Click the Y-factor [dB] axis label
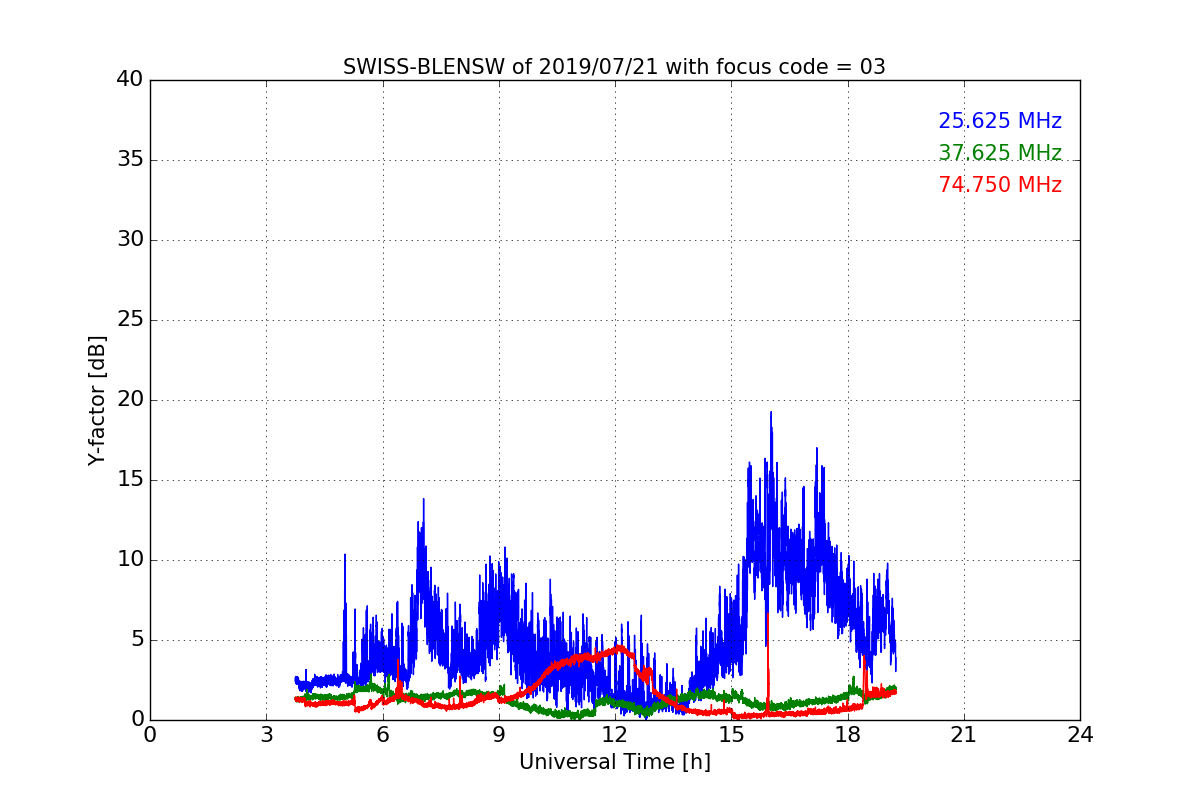This screenshot has width=1200, height=800. pyautogui.click(x=96, y=400)
